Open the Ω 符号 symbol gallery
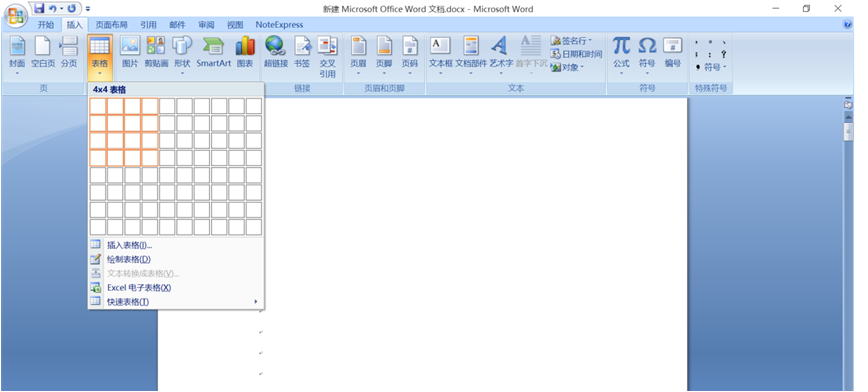 coord(647,56)
